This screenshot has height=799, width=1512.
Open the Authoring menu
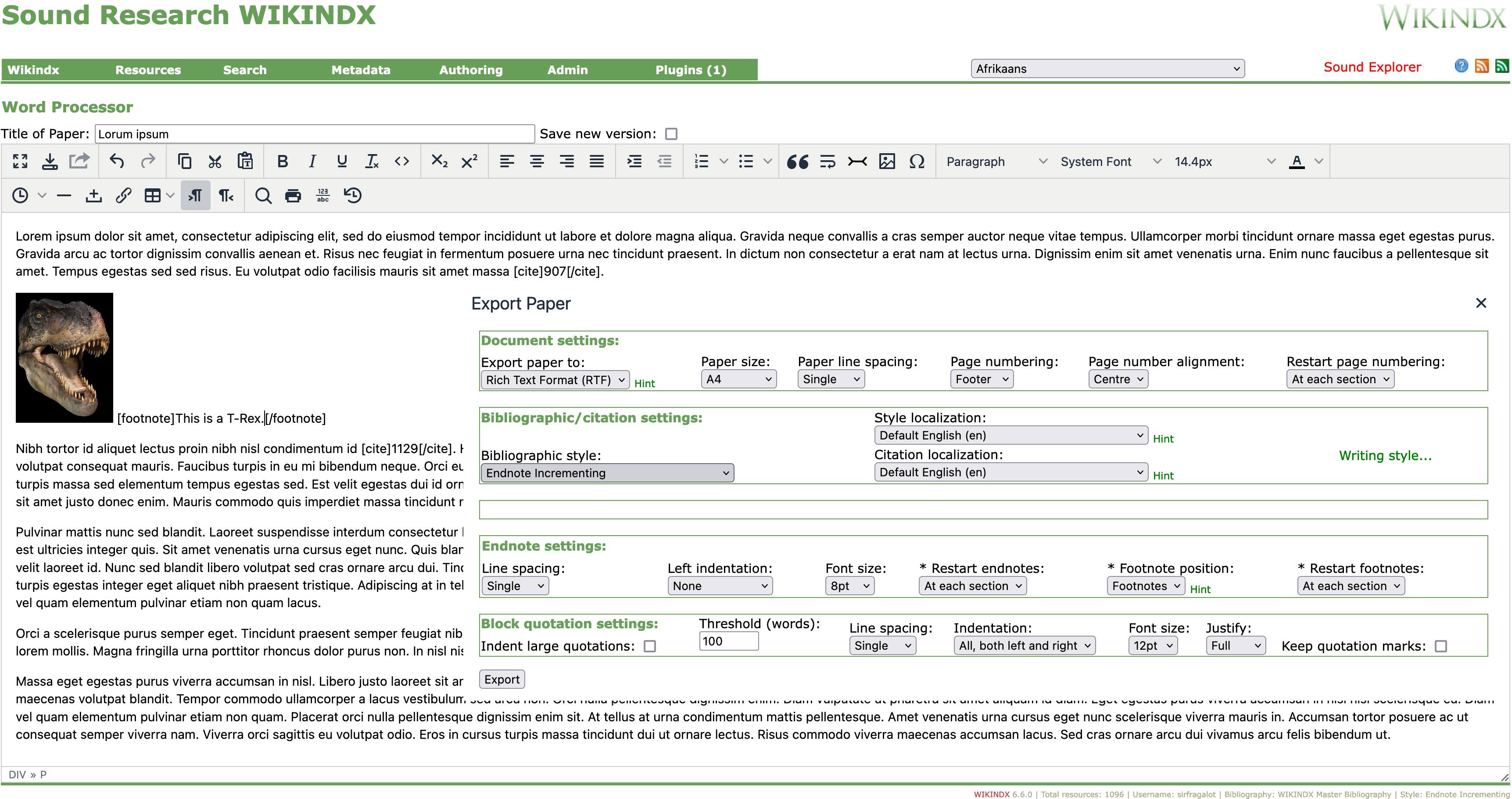[x=471, y=70]
